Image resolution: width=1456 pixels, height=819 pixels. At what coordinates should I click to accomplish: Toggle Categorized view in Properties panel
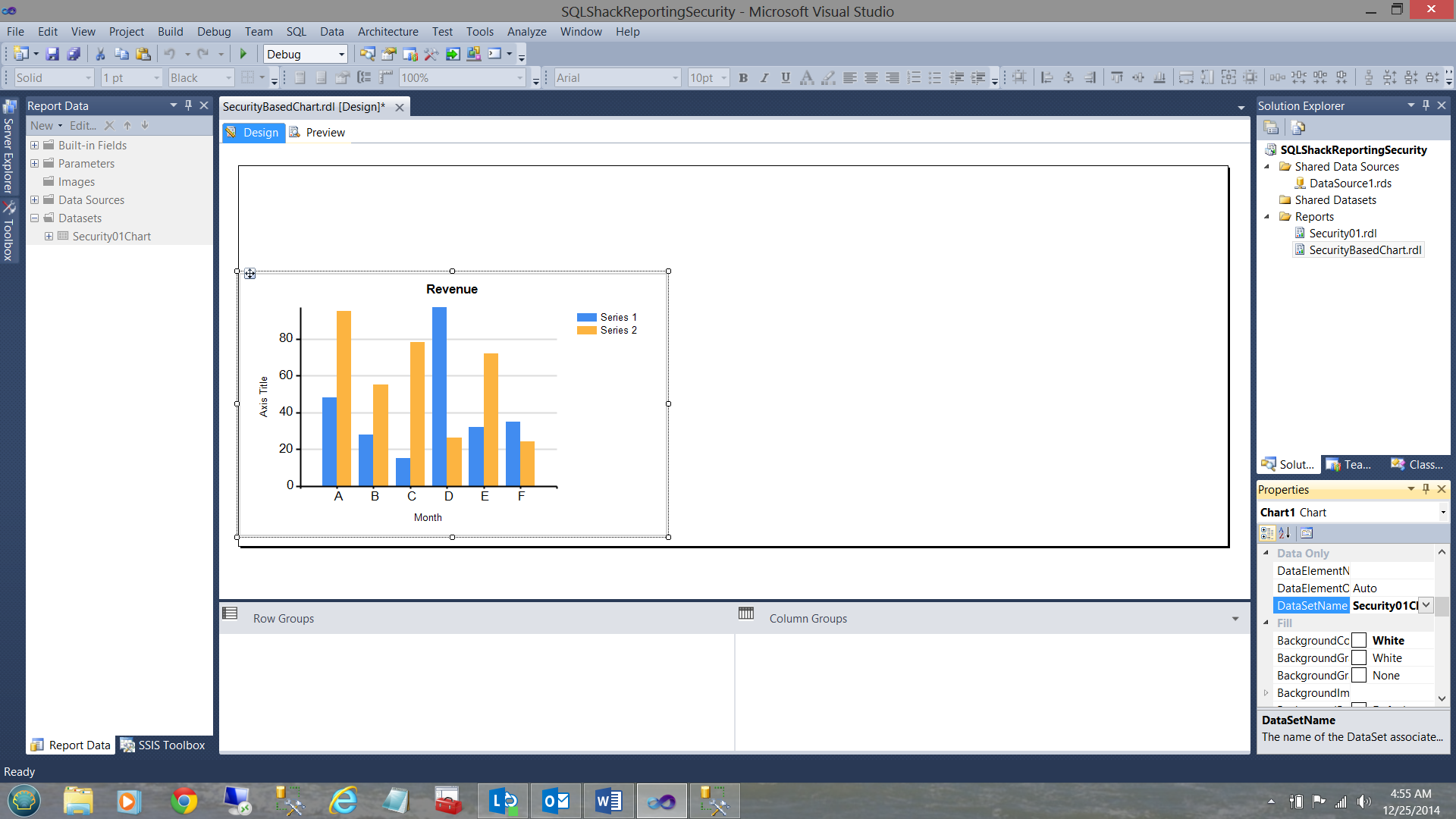[x=1266, y=533]
